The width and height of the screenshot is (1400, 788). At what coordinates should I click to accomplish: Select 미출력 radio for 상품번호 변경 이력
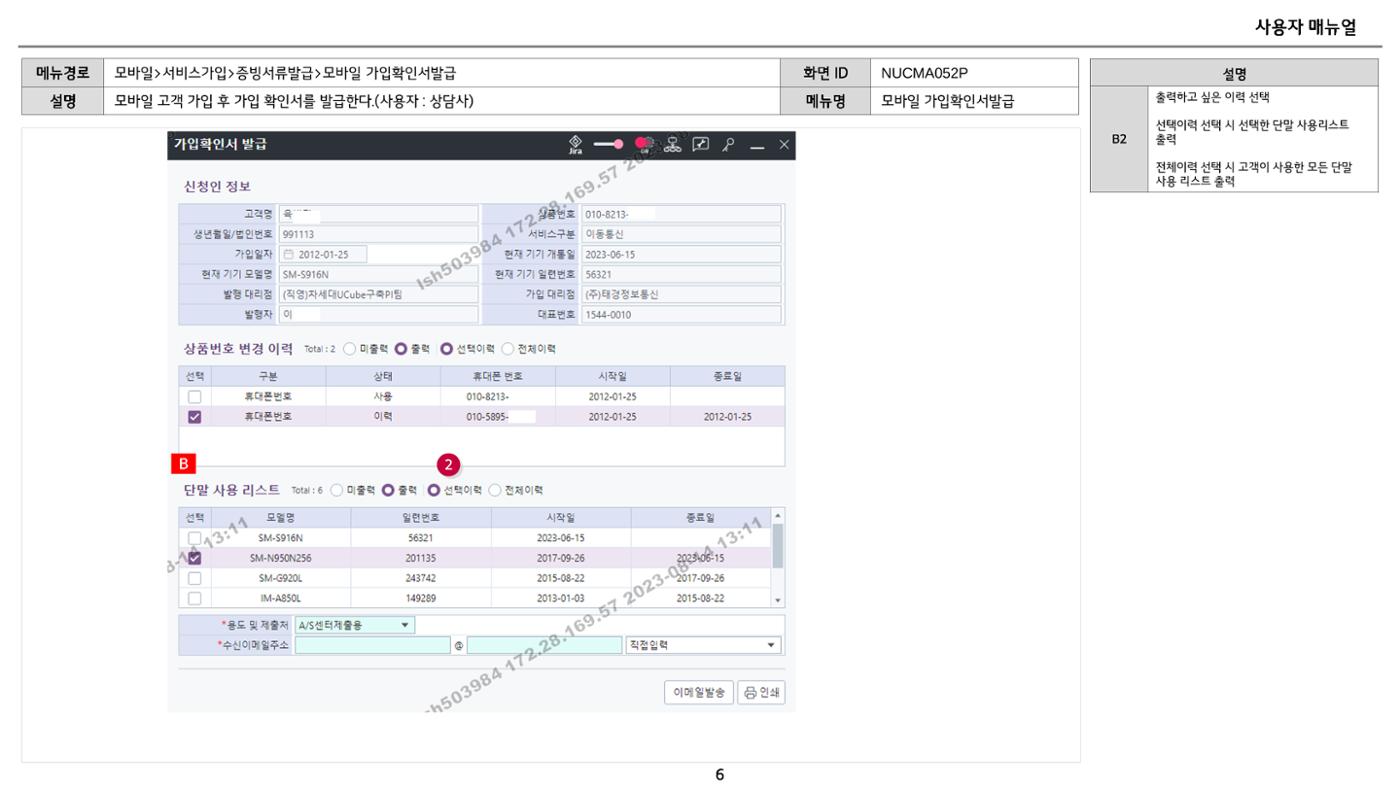(350, 349)
